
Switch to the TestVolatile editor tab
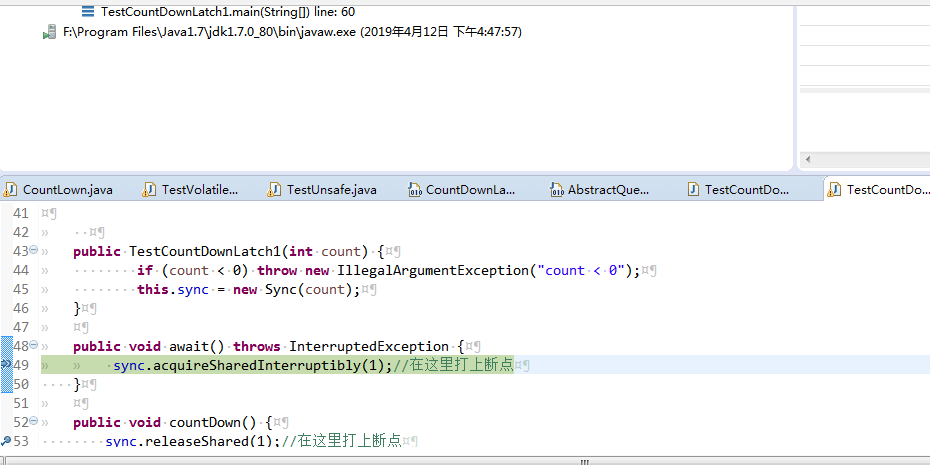pos(191,190)
